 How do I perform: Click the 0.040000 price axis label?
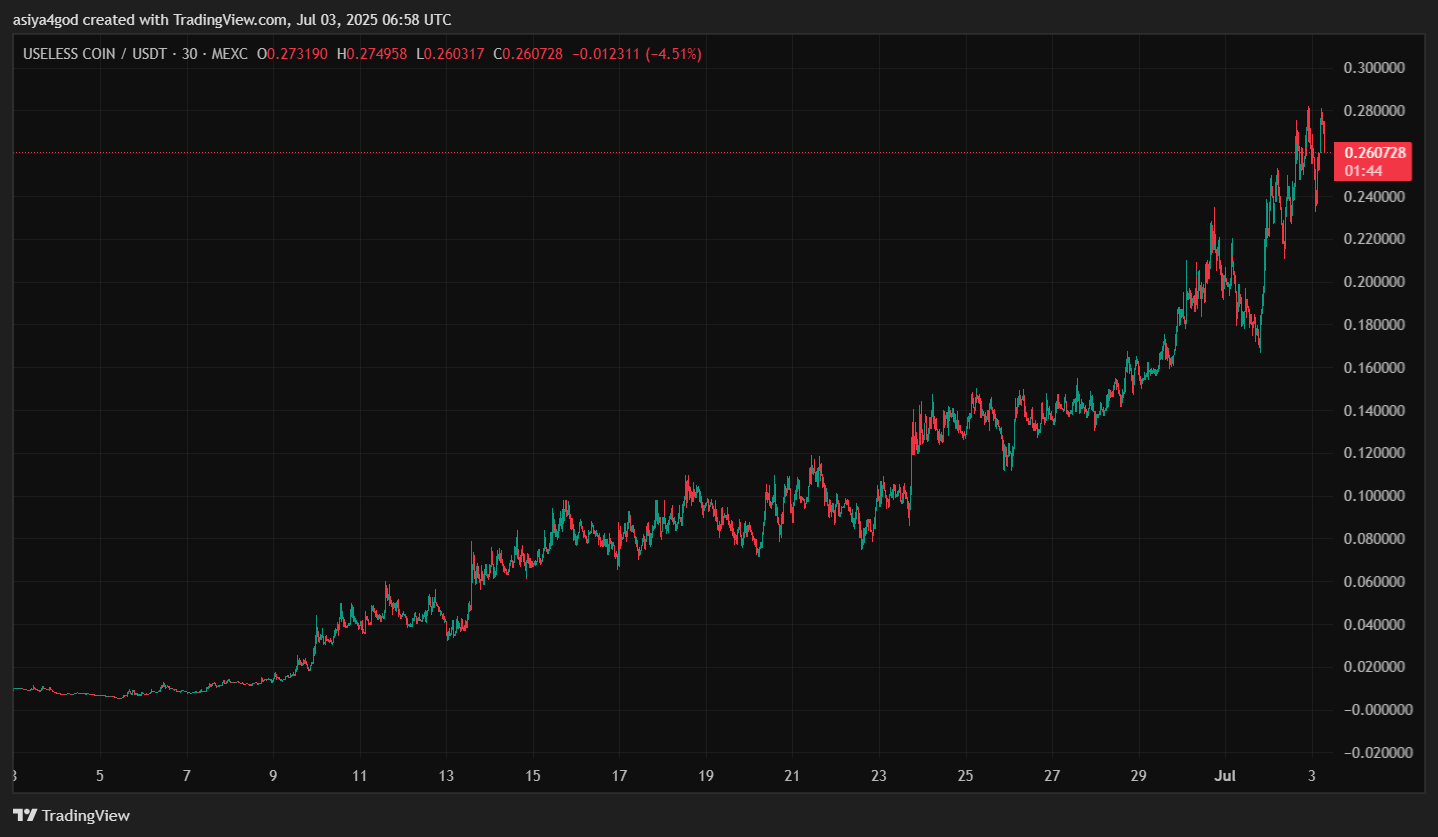[1377, 625]
